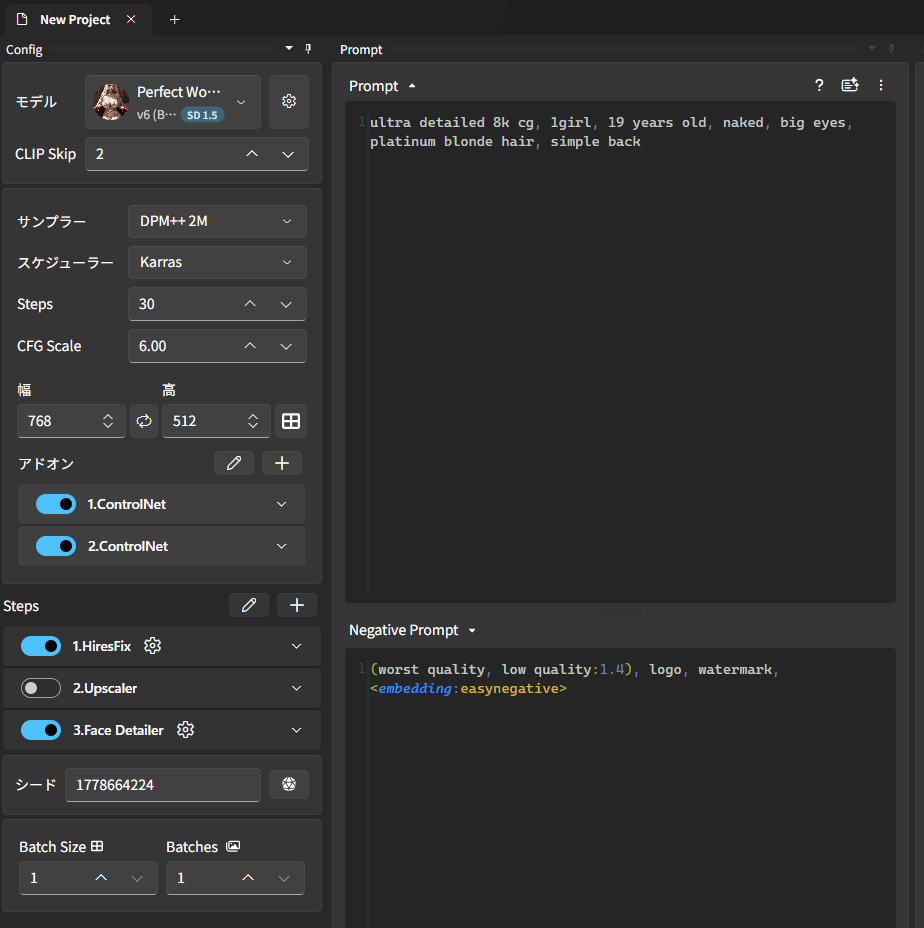Click the pencil edit icon for addons

click(x=233, y=463)
